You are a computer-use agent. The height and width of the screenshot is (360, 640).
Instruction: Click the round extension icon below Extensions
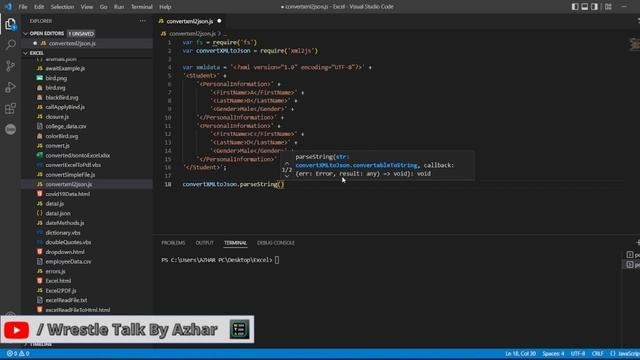[x=11, y=129]
